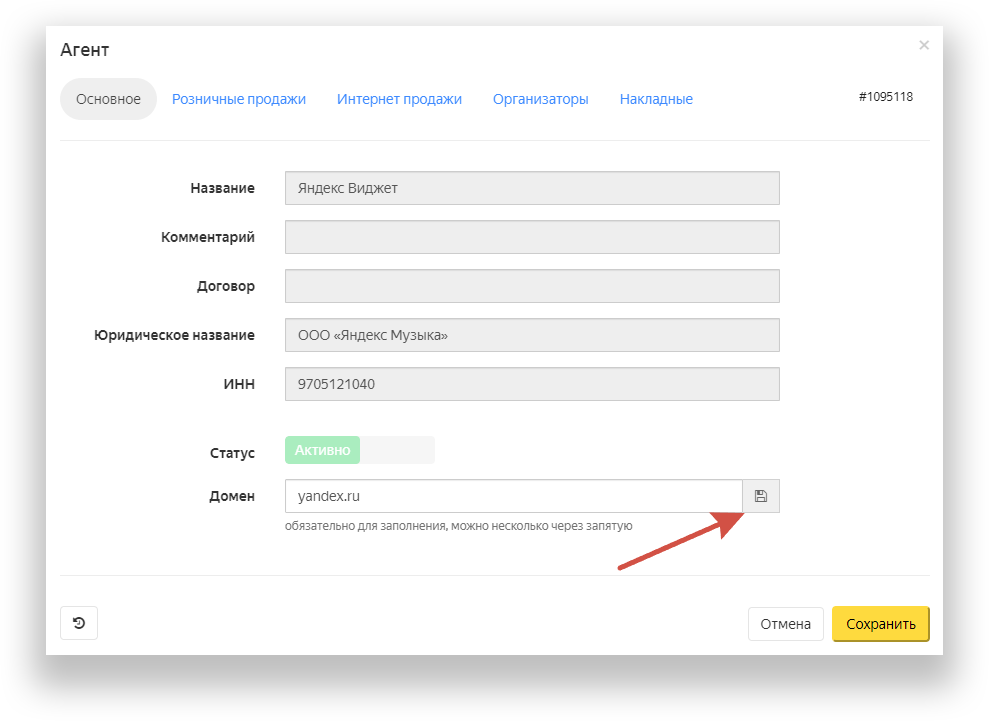This screenshot has width=989, height=721.
Task: Click the Название label
Action: [223, 188]
